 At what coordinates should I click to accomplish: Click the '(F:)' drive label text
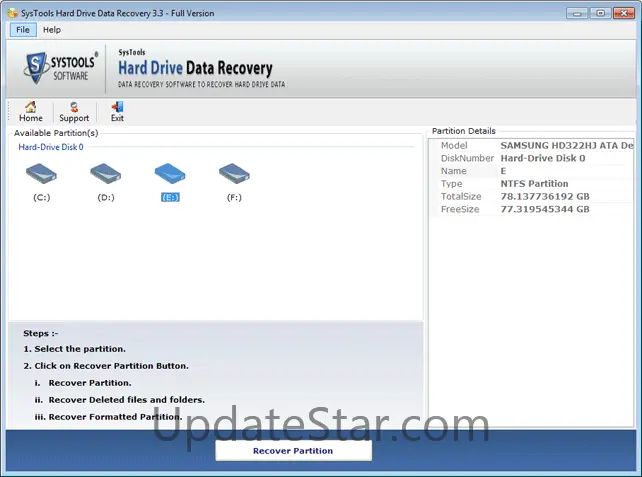[x=234, y=197]
